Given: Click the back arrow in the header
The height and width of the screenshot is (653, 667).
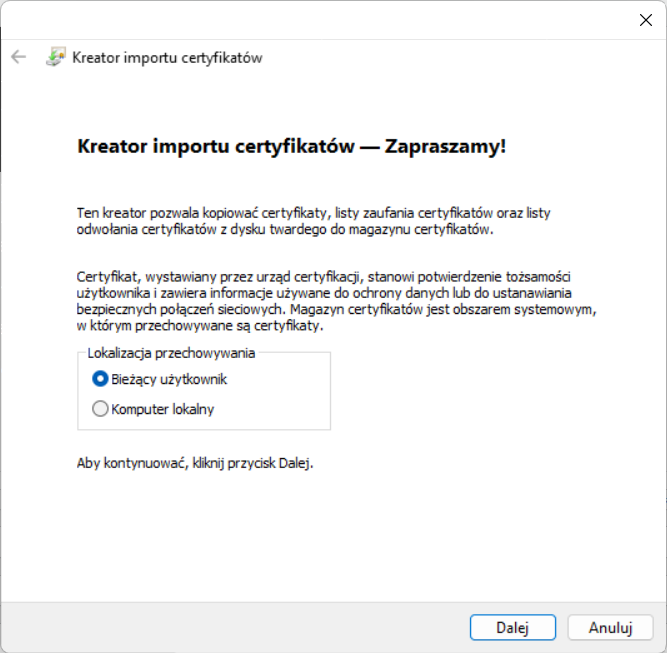Looking at the screenshot, I should point(18,57).
